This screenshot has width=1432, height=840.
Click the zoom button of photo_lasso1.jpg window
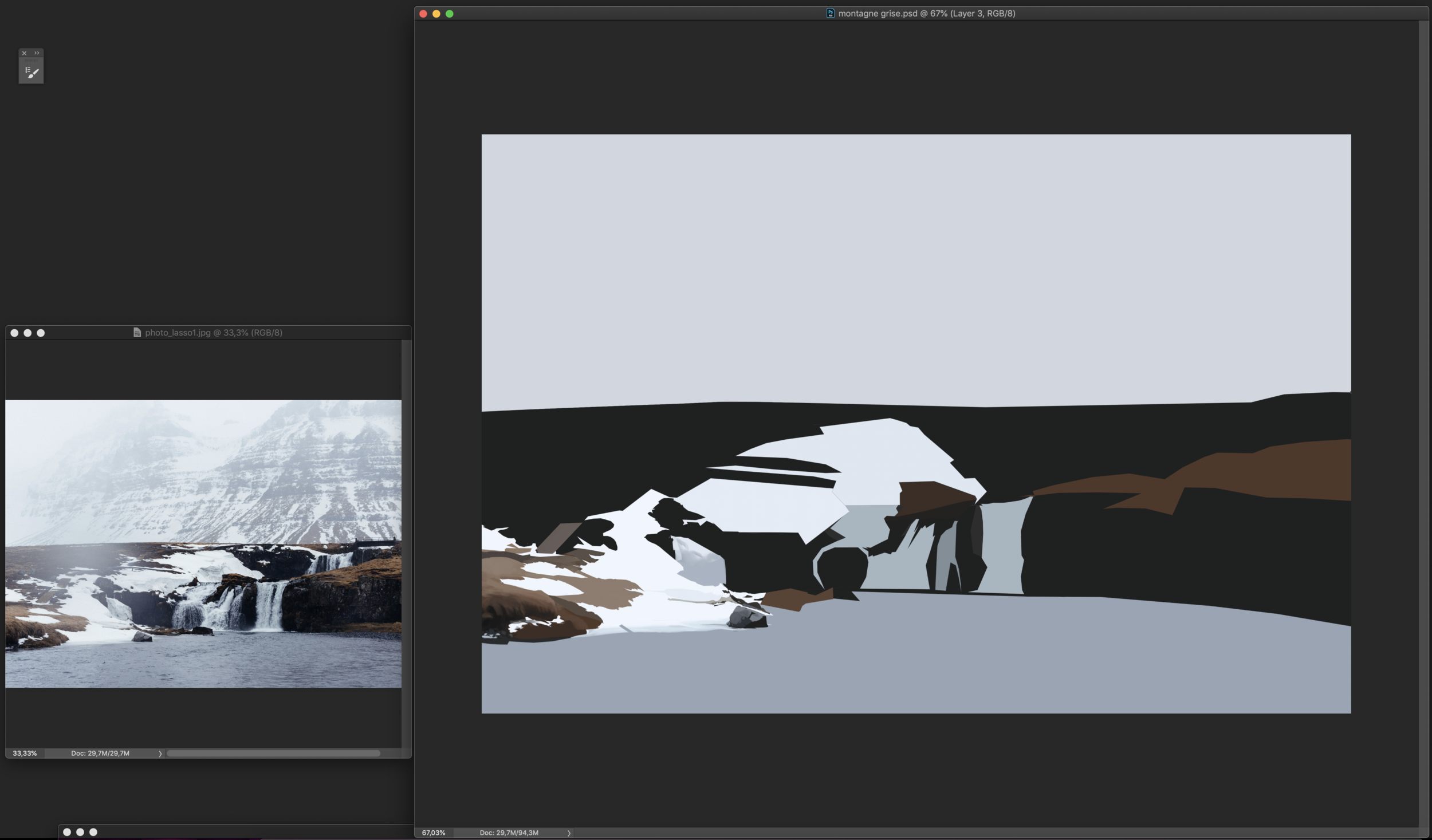[41, 333]
